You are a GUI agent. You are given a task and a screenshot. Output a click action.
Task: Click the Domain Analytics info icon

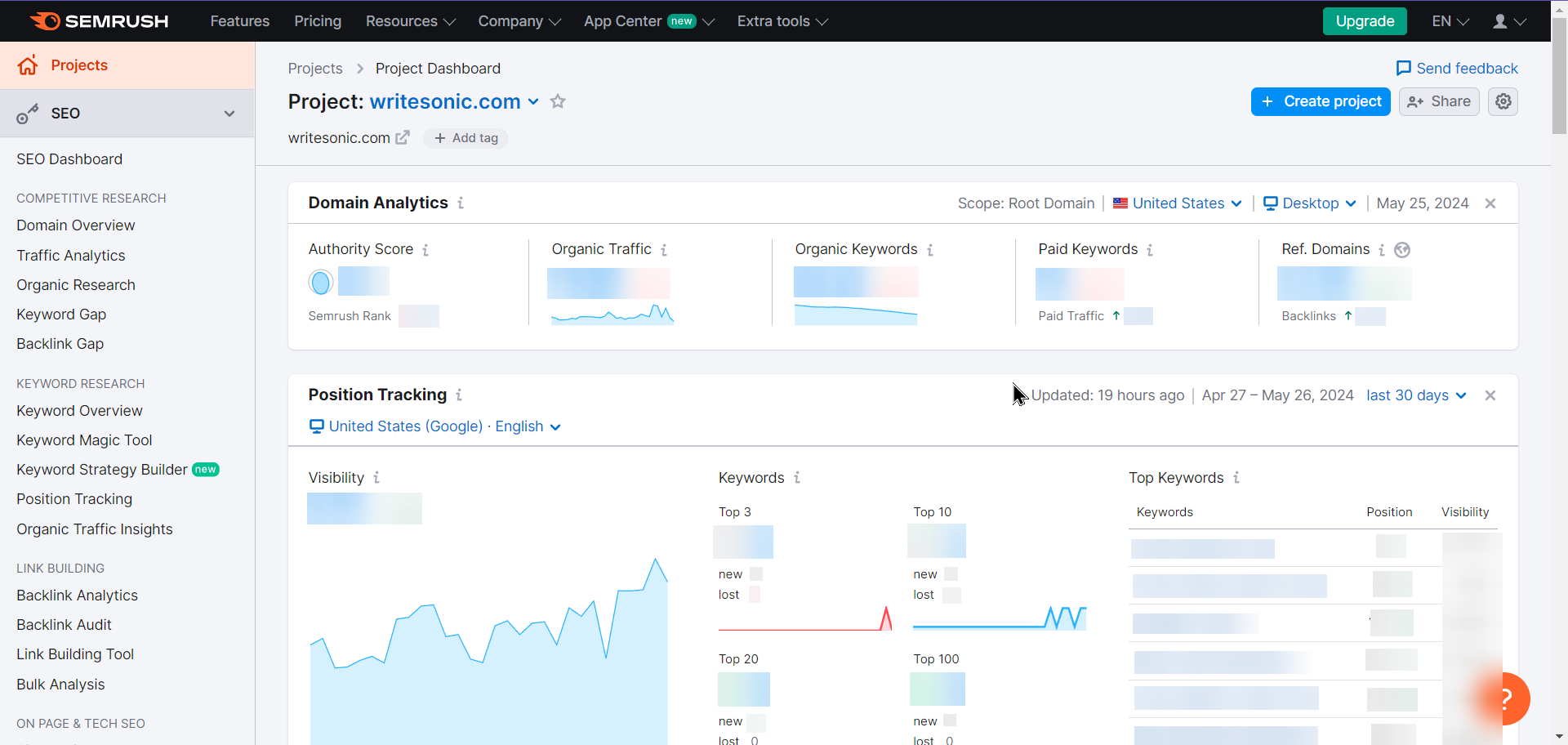[x=461, y=203]
